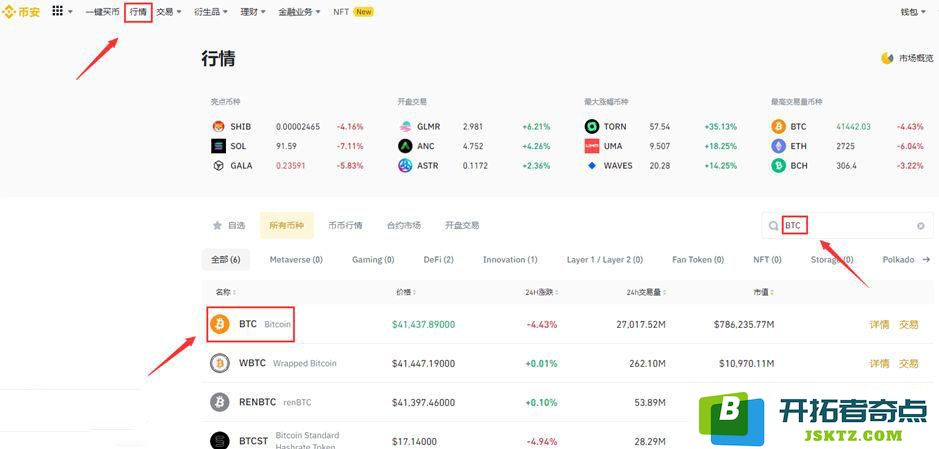Click BTC price $41,437.89000
The image size is (939, 449).
coord(423,324)
